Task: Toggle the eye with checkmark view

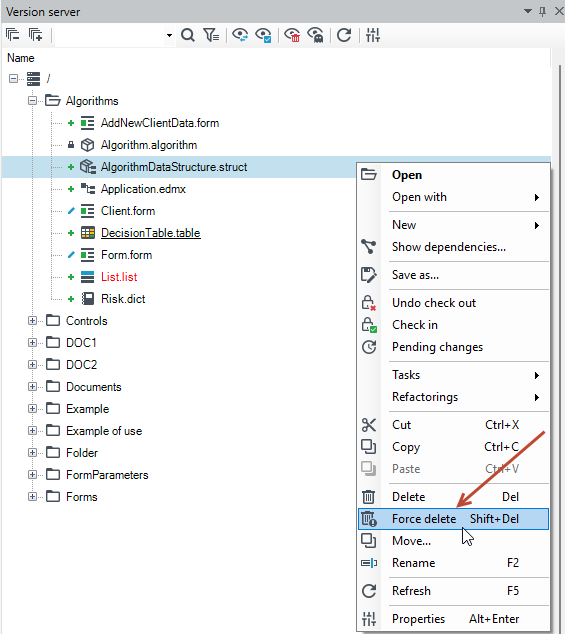Action: point(263,35)
